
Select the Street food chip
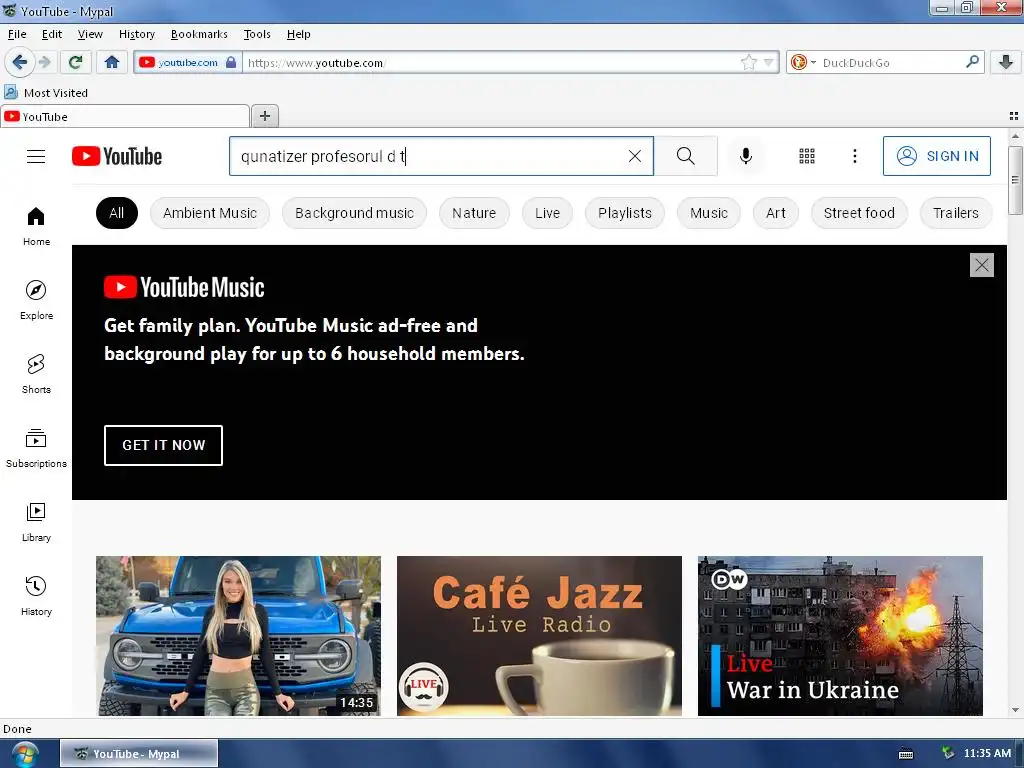(x=859, y=213)
